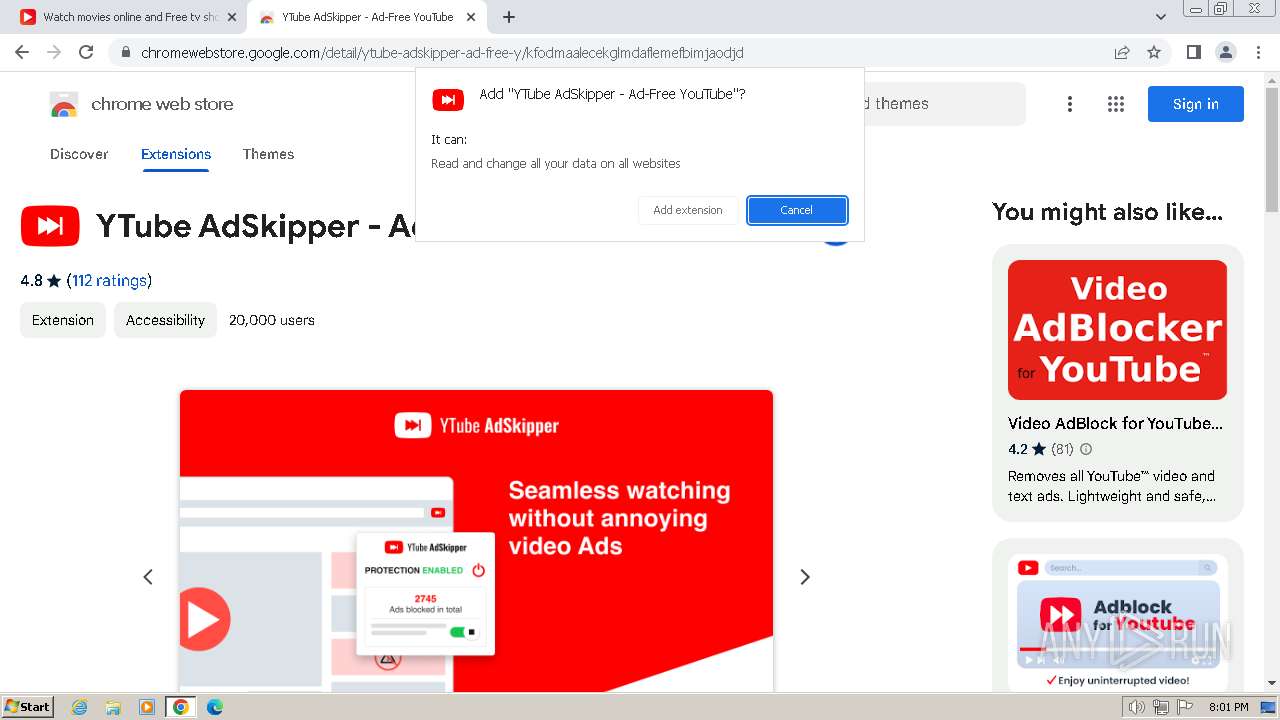Viewport: 1280px width, 720px height.
Task: Click Add extension in the dialog
Action: pos(688,210)
